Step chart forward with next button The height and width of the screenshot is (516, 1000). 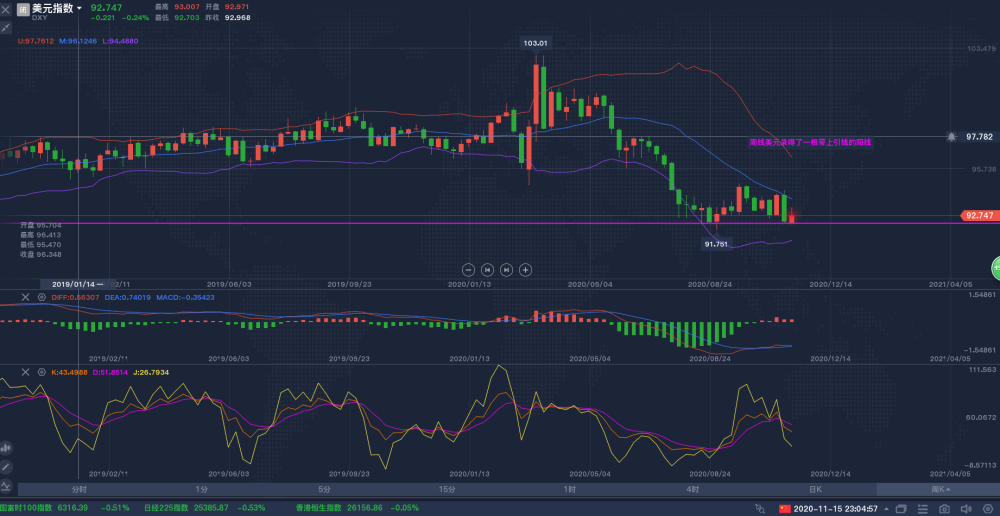click(x=506, y=269)
